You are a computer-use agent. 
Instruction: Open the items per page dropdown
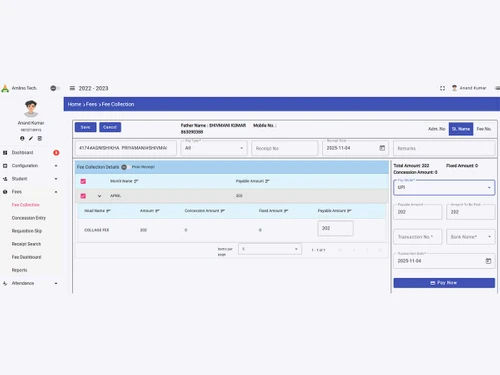(x=270, y=249)
